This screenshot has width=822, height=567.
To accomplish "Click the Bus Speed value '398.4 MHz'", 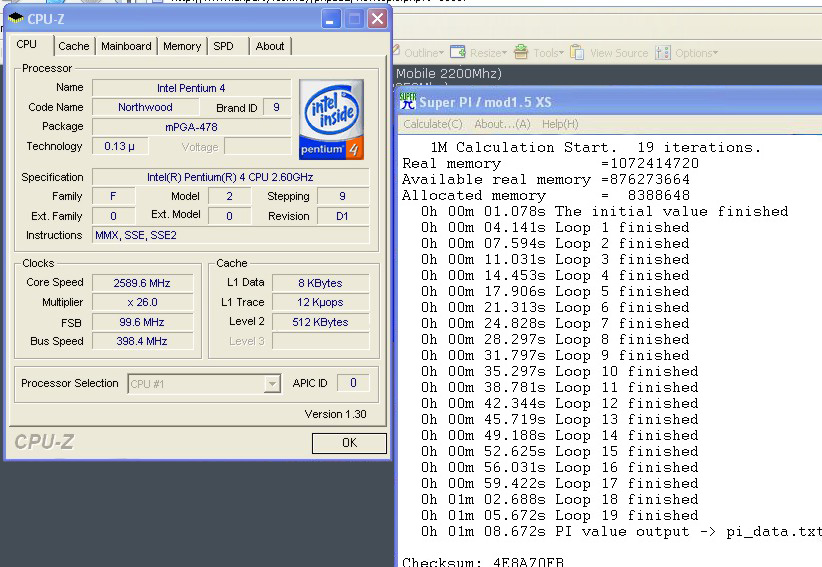I will tap(142, 341).
